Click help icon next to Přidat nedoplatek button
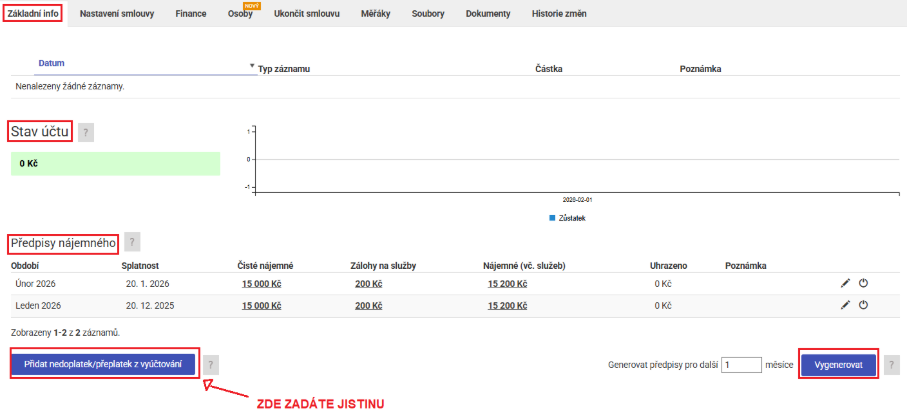 coord(212,365)
